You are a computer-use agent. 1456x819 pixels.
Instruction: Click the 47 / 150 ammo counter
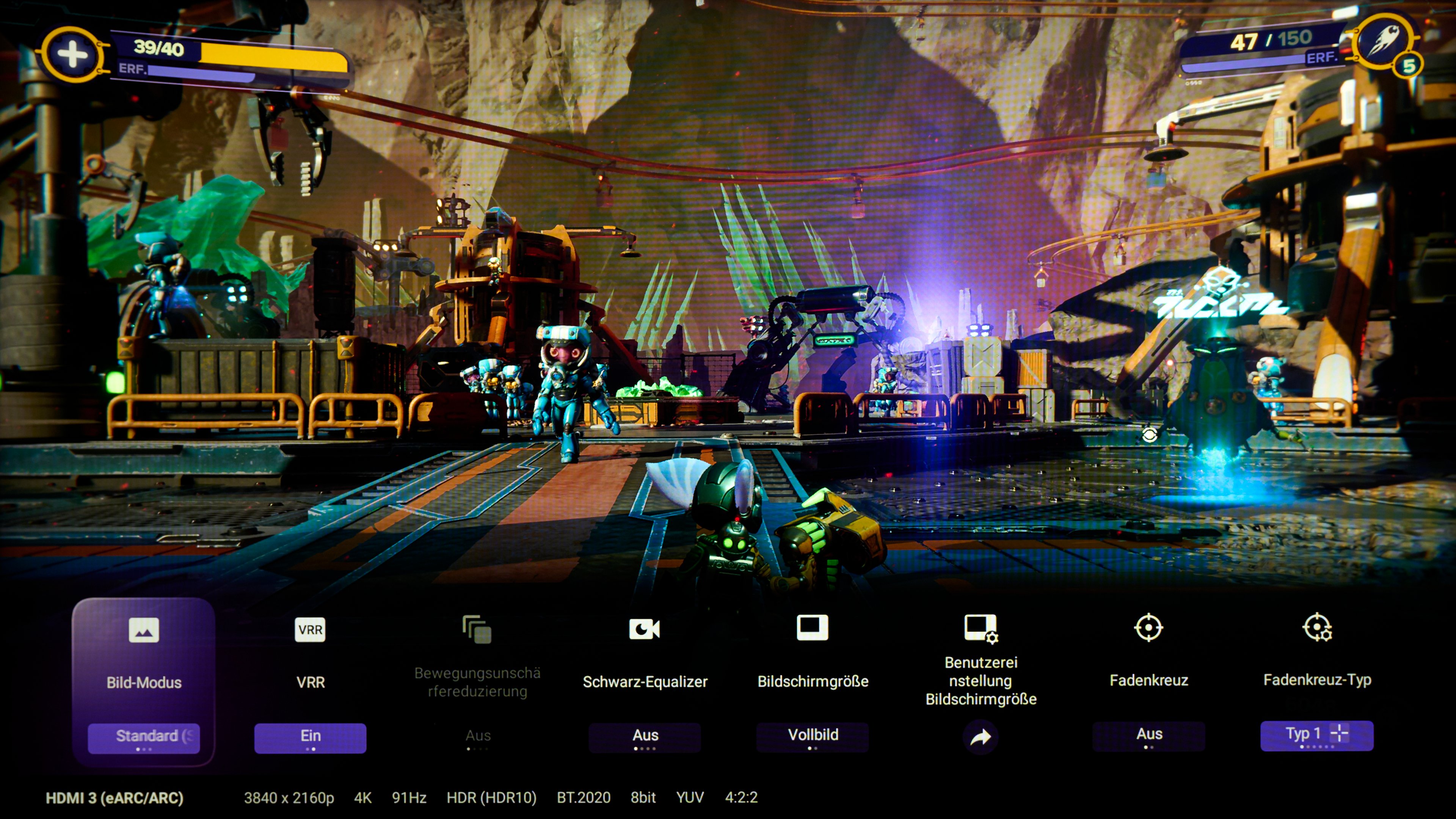[1271, 39]
